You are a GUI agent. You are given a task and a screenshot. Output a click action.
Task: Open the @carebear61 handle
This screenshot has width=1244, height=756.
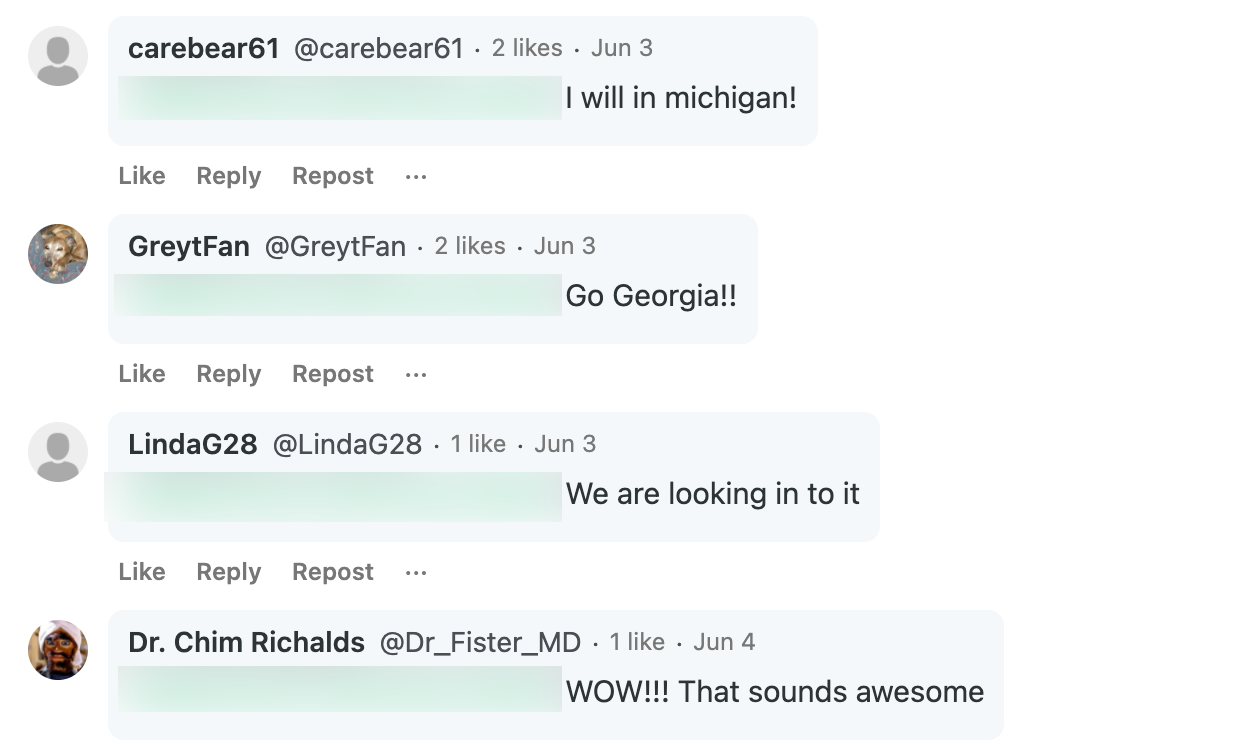(x=378, y=47)
